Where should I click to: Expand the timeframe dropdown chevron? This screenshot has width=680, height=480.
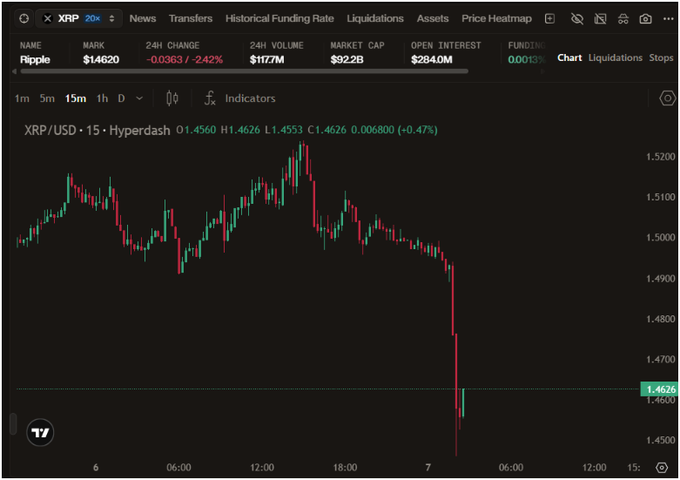139,98
